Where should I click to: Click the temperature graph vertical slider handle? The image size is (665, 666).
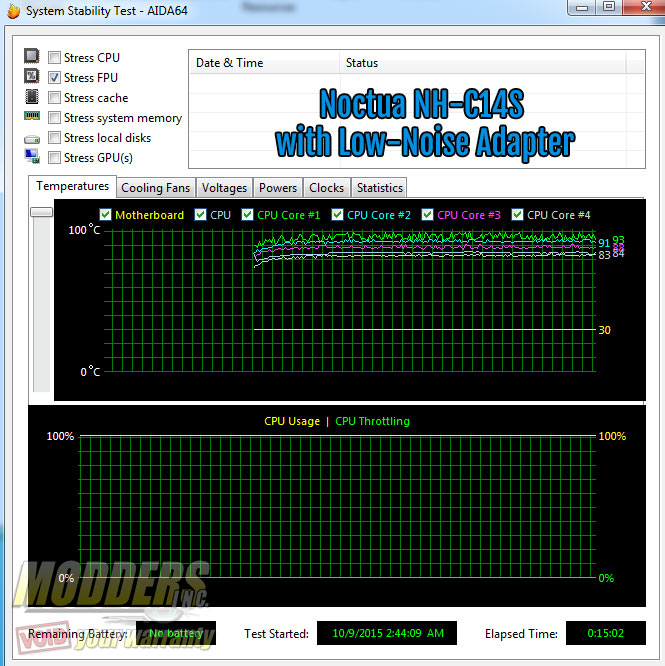click(x=42, y=212)
